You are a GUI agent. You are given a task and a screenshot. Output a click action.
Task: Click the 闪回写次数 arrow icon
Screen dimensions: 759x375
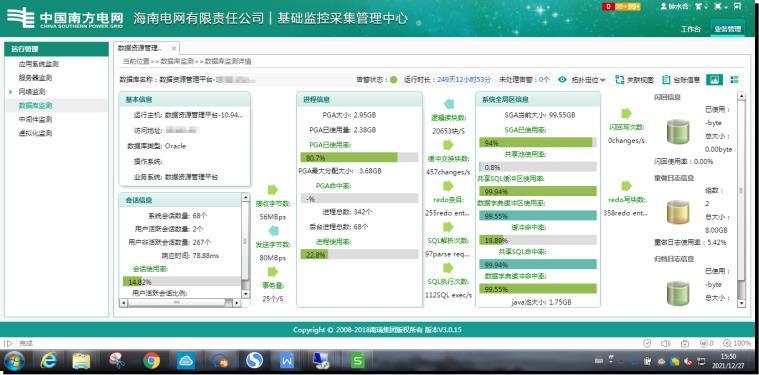(x=626, y=114)
